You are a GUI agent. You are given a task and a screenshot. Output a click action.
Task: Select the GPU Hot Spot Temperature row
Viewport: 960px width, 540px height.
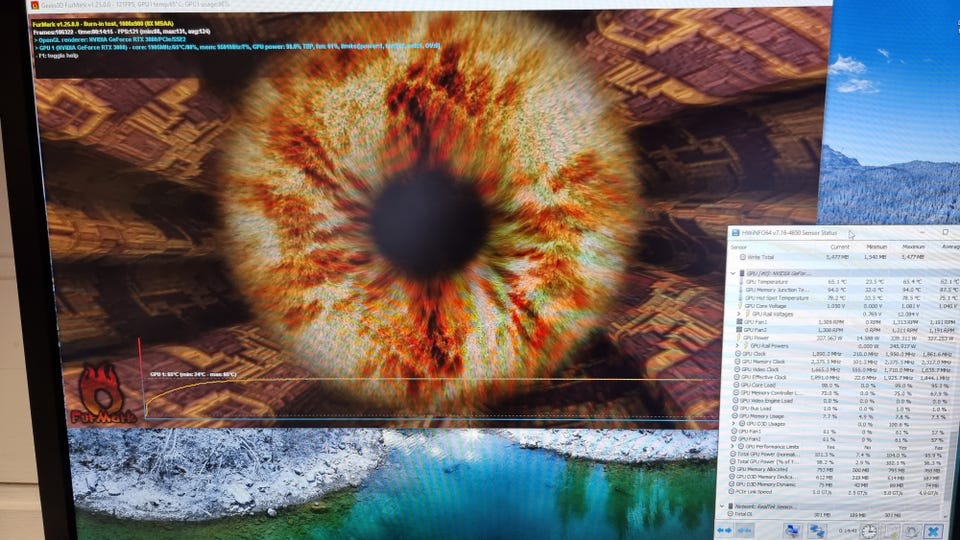(845, 298)
